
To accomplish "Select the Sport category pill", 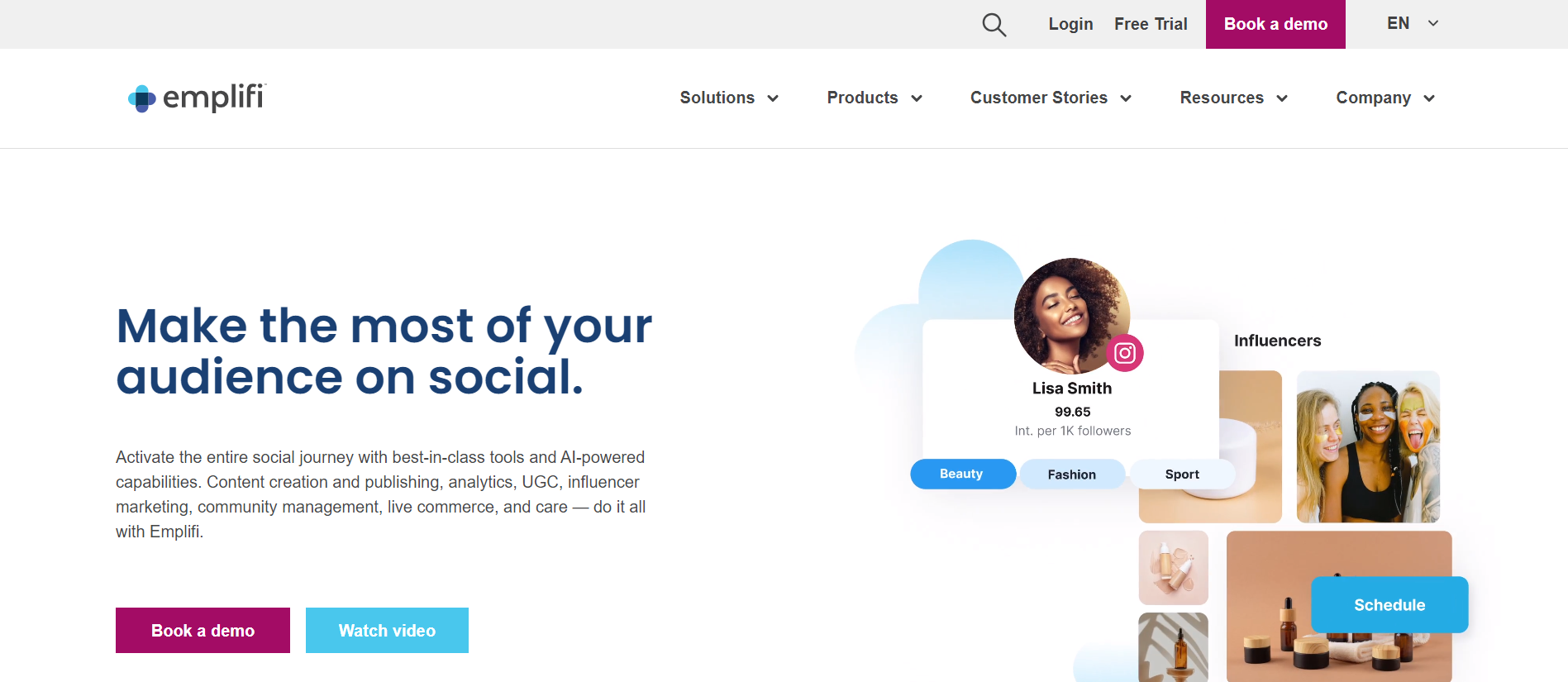I will coord(1182,475).
